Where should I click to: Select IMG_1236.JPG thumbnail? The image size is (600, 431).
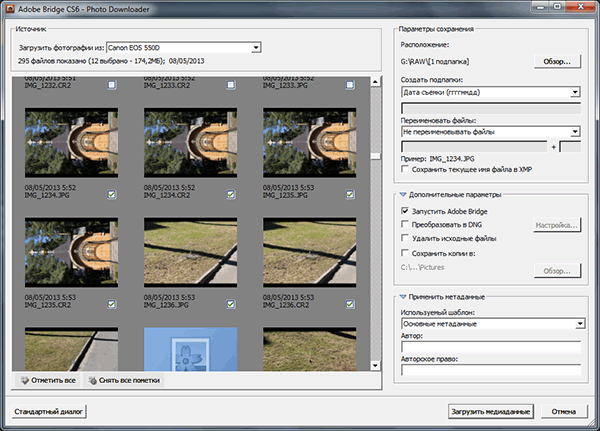tap(191, 253)
